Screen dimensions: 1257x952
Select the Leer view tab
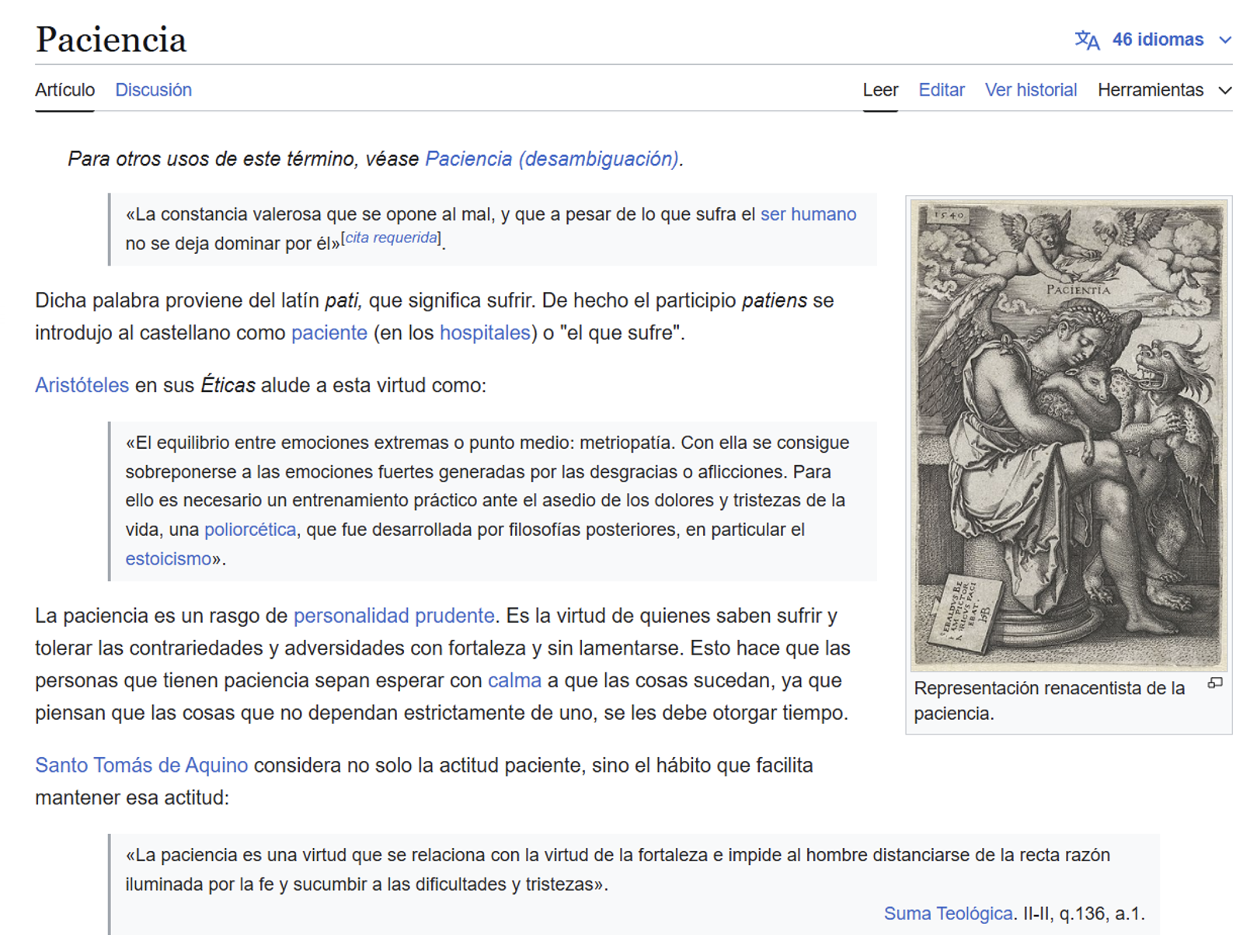(x=879, y=90)
